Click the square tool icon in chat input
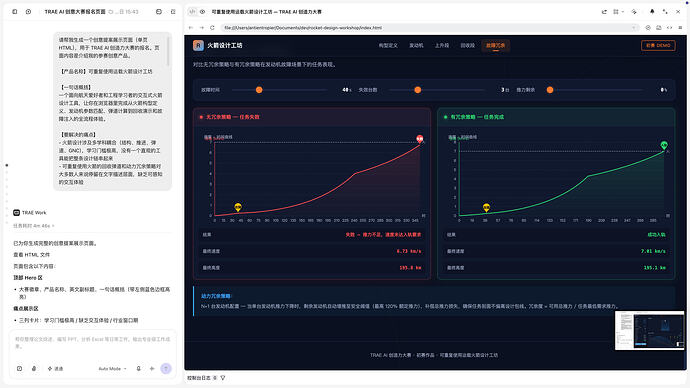This screenshot has height=388, width=690. (x=19, y=369)
